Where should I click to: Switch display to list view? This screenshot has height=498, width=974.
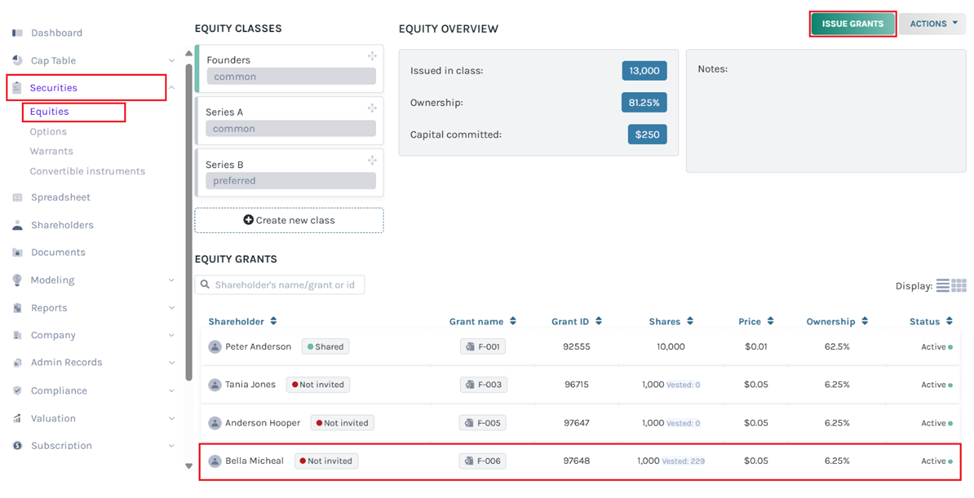pos(943,286)
